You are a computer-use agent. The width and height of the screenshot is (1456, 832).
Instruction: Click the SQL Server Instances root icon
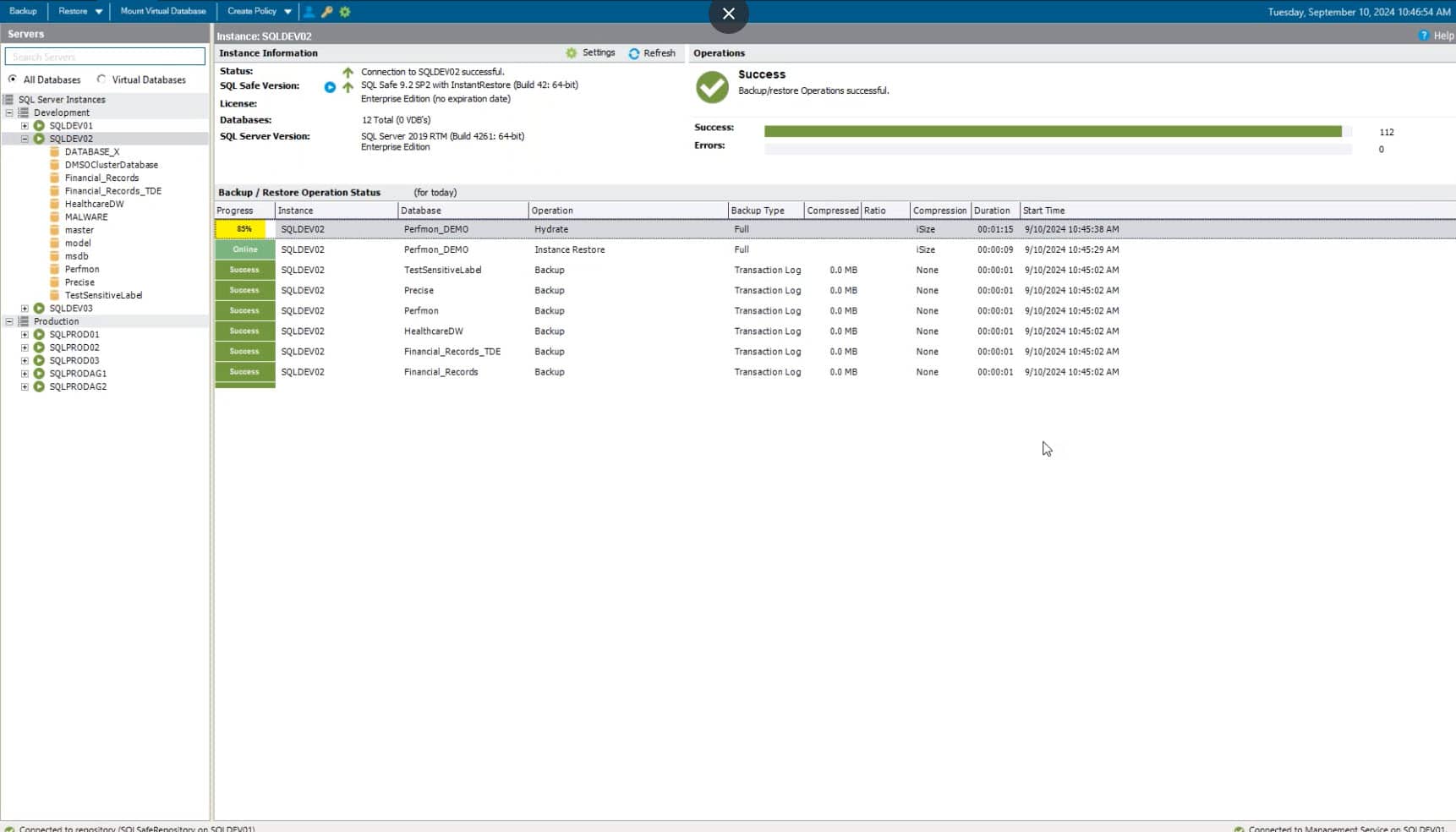(x=8, y=100)
